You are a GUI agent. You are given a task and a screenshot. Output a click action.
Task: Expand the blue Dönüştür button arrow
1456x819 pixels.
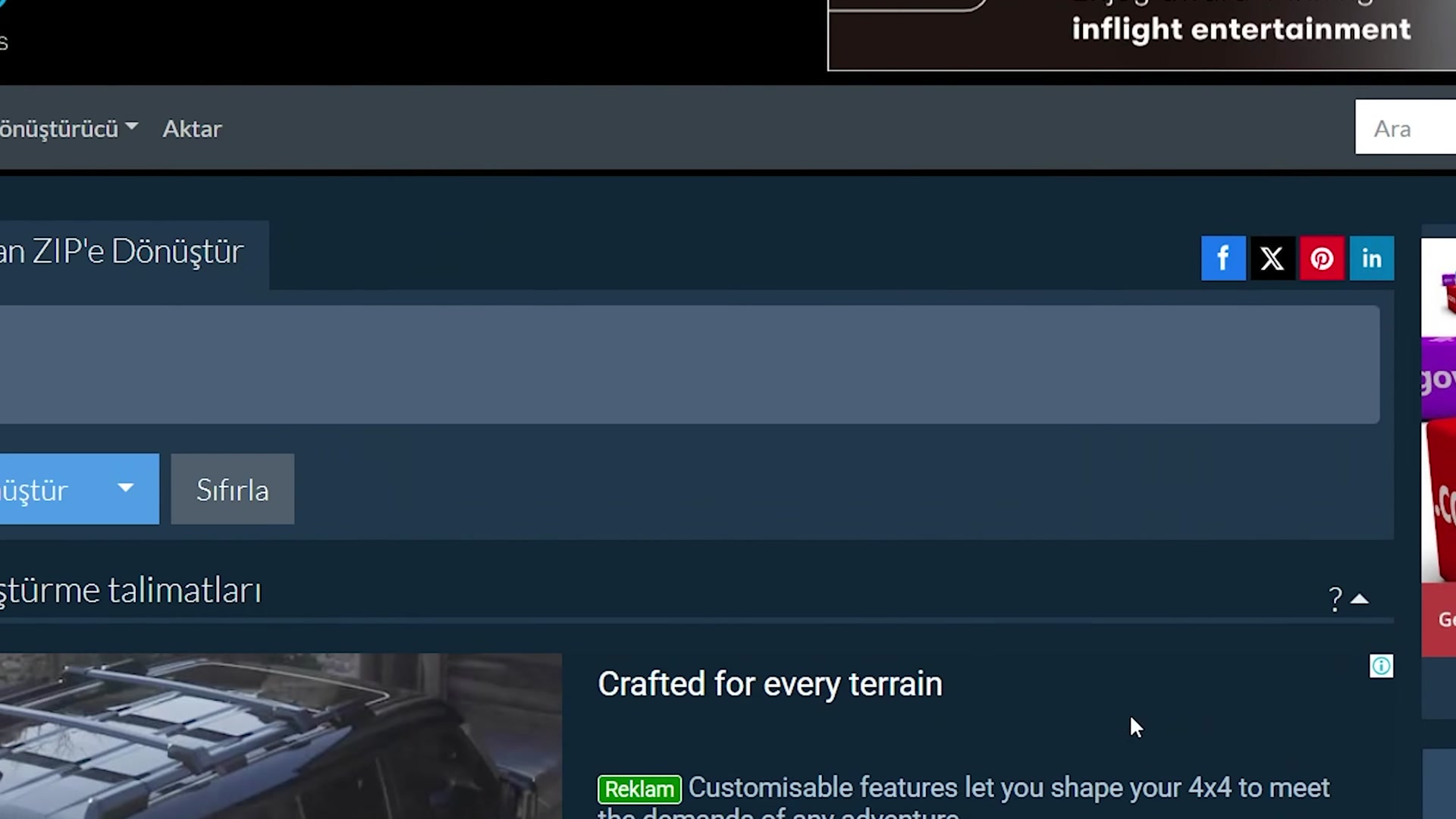(x=126, y=488)
